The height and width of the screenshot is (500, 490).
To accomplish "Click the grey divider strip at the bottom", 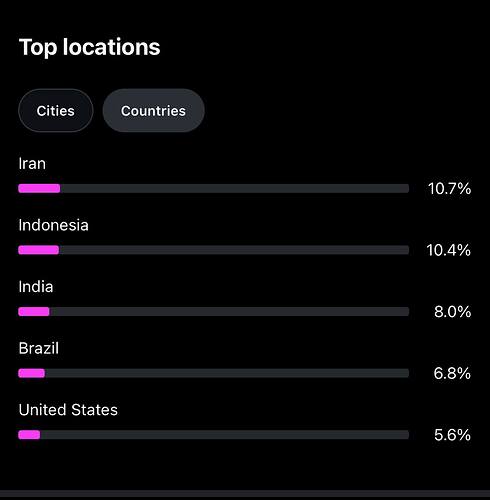I will (245, 494).
